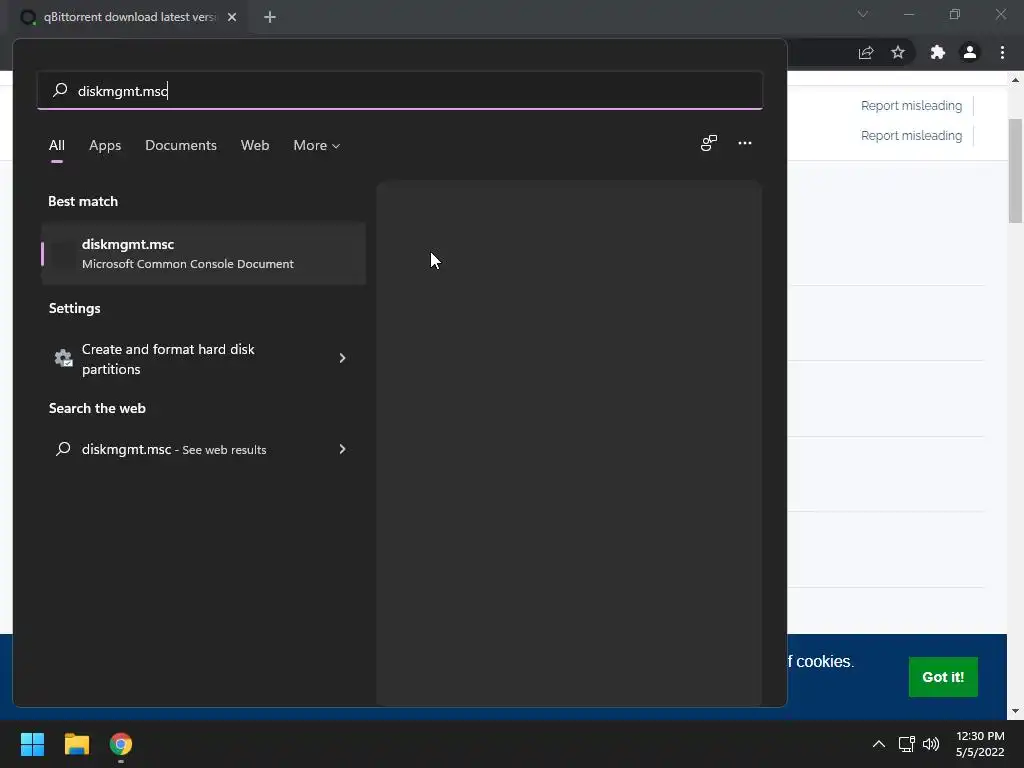Click the magnifier icon in search box
The width and height of the screenshot is (1024, 768).
click(x=60, y=90)
